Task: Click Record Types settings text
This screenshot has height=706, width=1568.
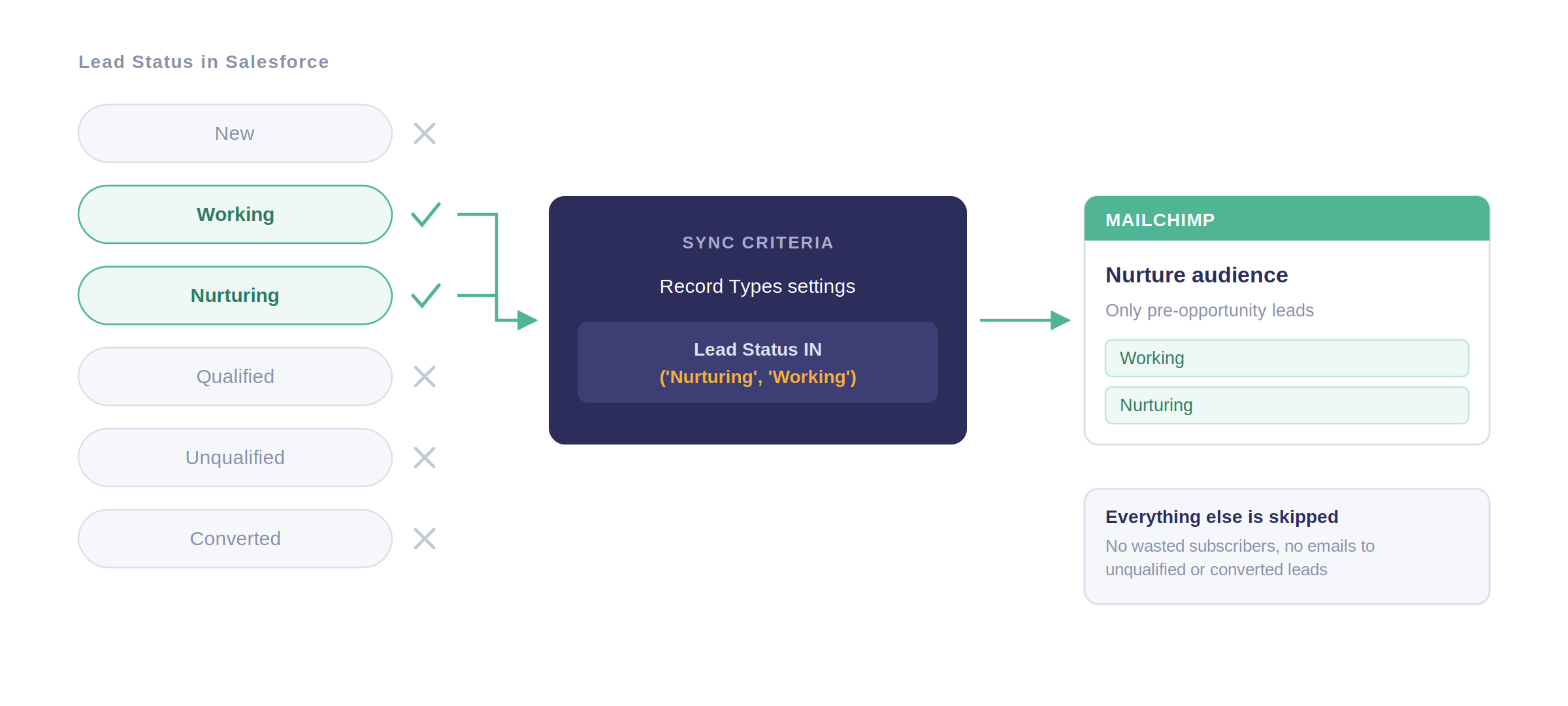Action: pyautogui.click(x=758, y=286)
